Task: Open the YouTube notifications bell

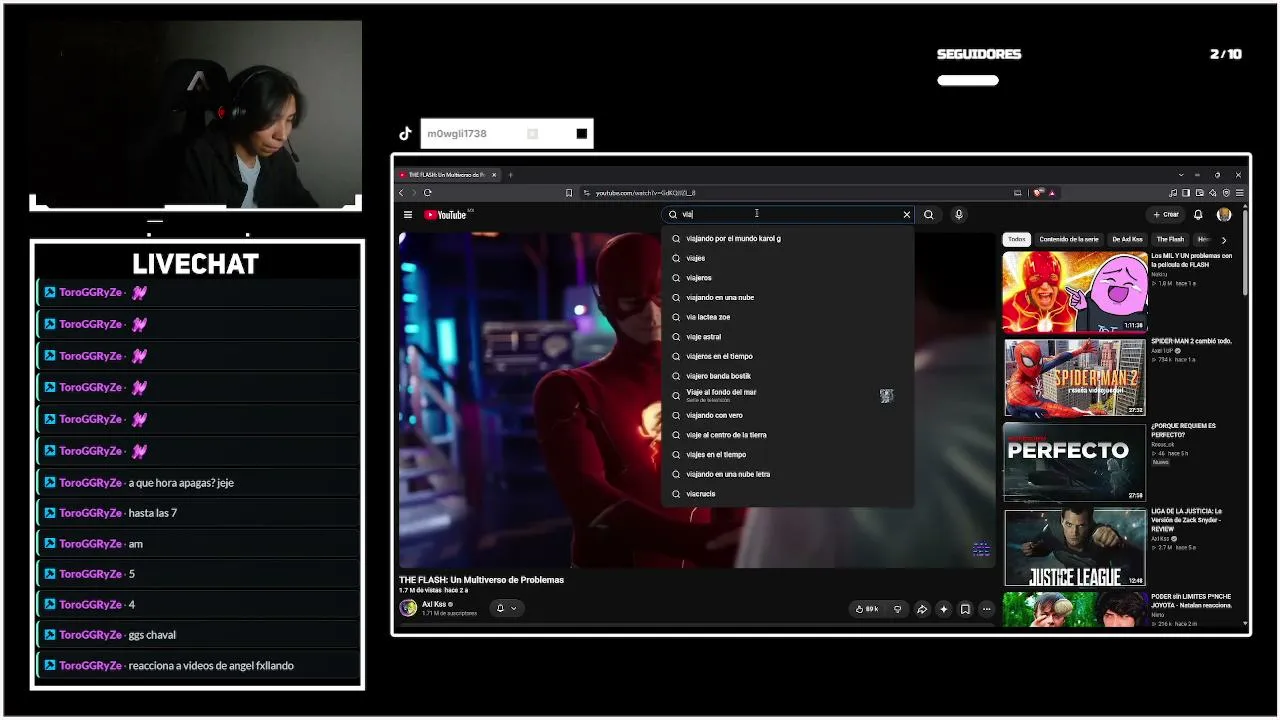Action: pos(1198,215)
